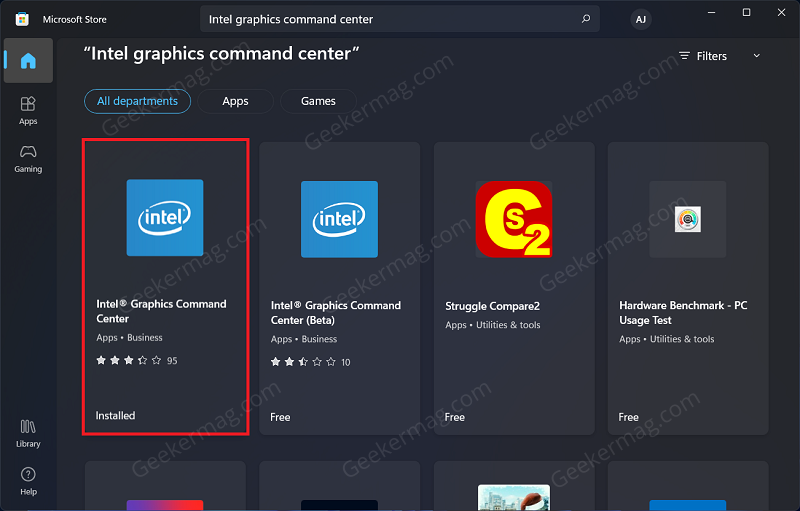Open Intel Graphics Command Center title
800x511 pixels.
(x=161, y=311)
